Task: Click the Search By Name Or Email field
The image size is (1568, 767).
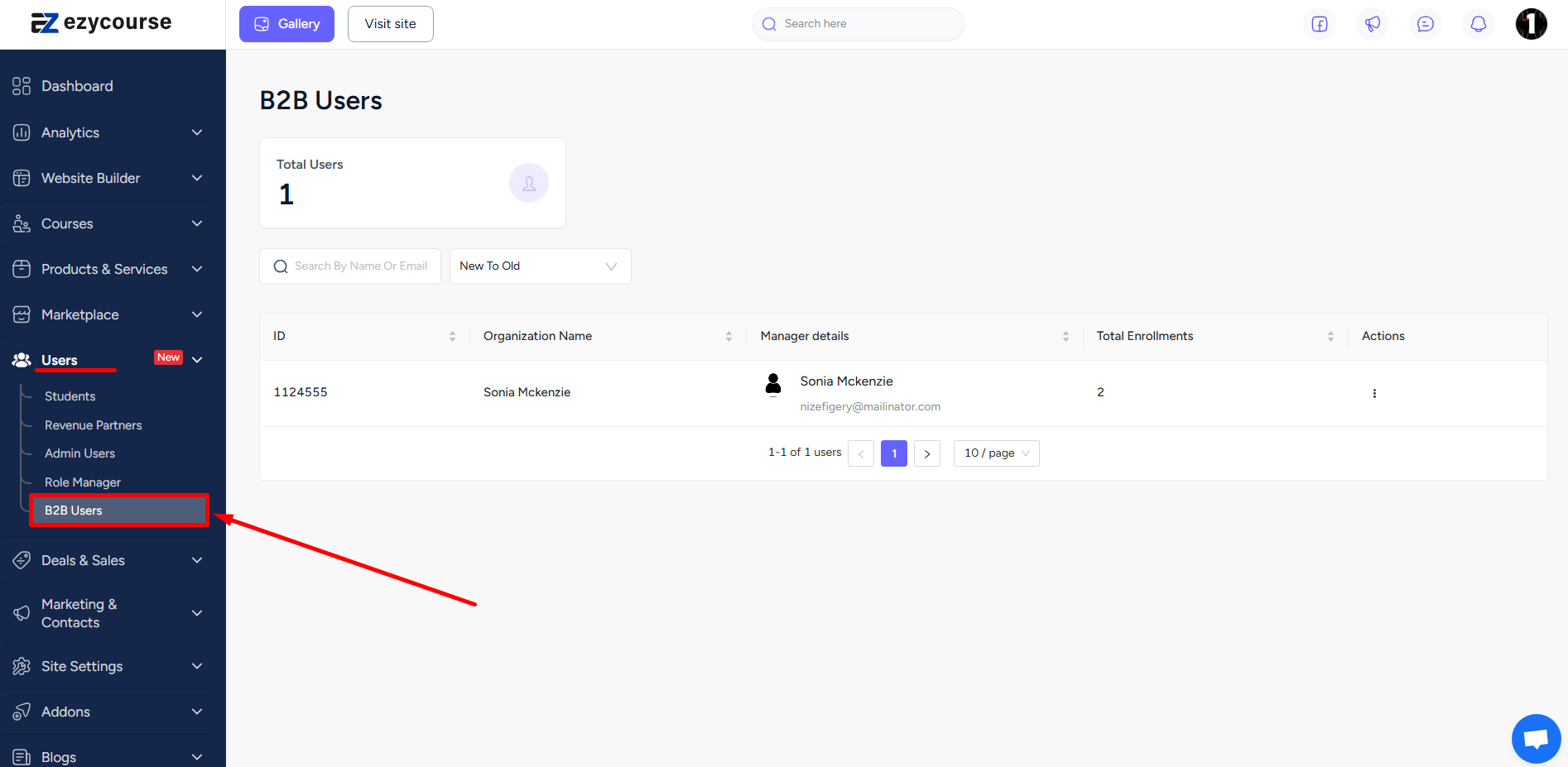Action: [350, 266]
